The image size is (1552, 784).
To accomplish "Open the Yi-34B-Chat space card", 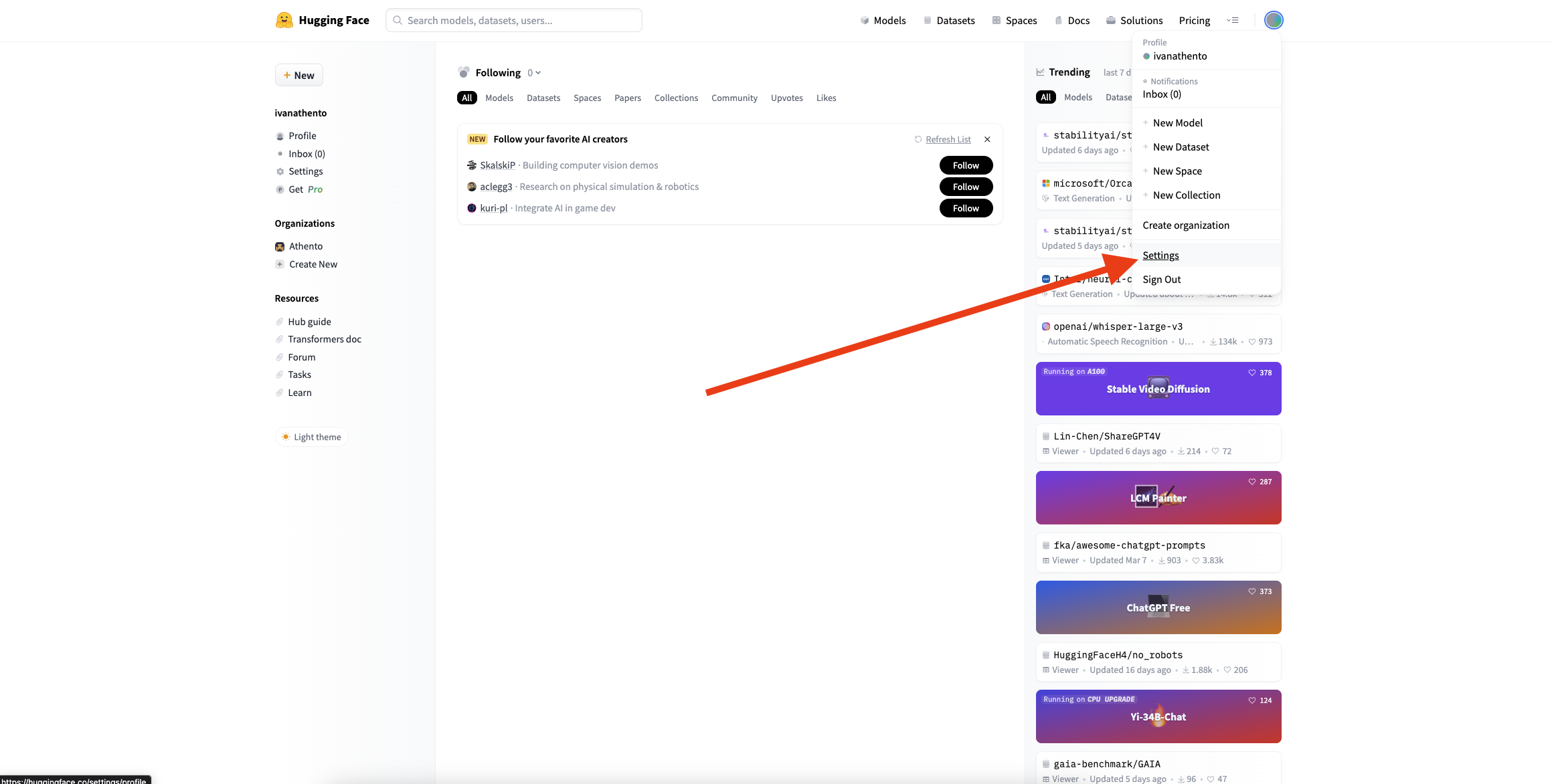I will (1158, 716).
